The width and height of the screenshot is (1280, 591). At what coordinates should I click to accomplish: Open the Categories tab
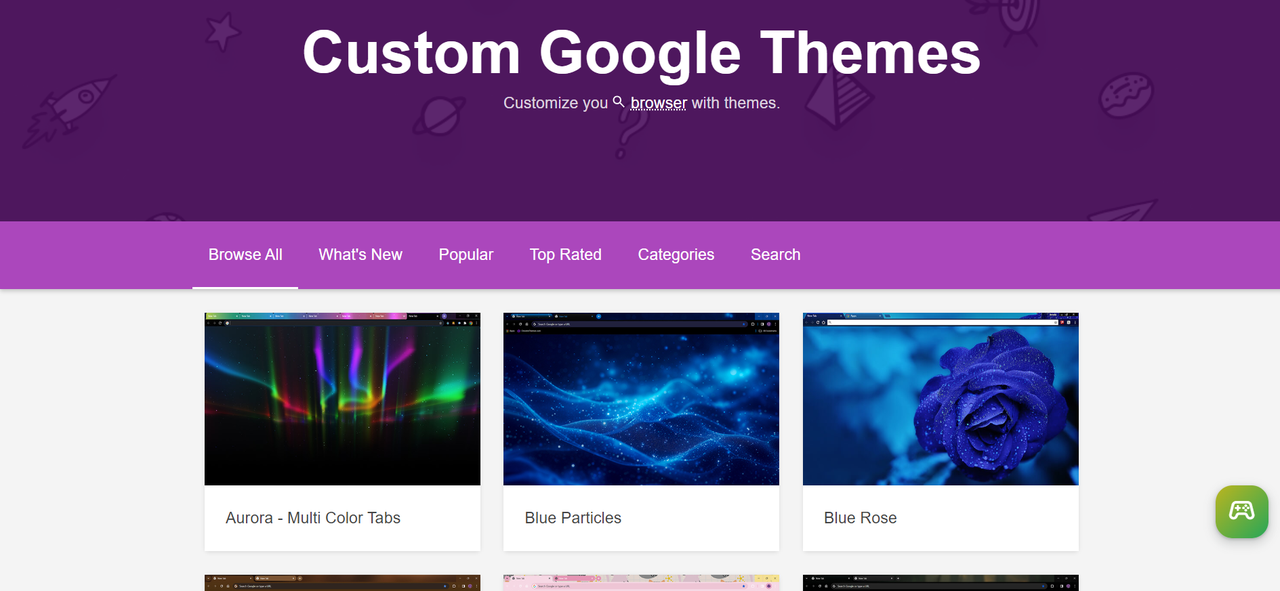(676, 255)
